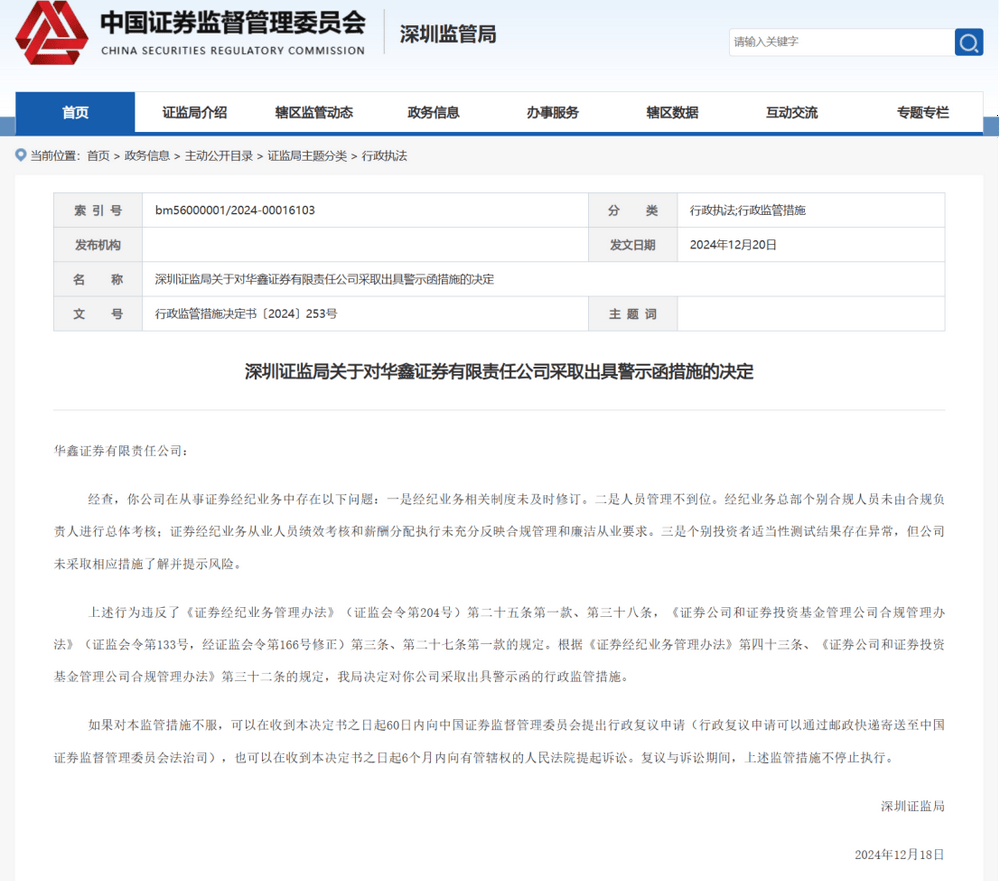
Task: Open the 首页 navigation tab
Action: [75, 113]
